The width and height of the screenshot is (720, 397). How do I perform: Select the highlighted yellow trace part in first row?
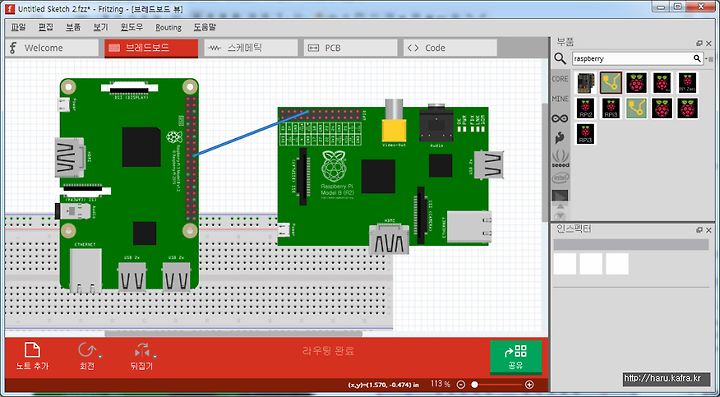(x=611, y=83)
